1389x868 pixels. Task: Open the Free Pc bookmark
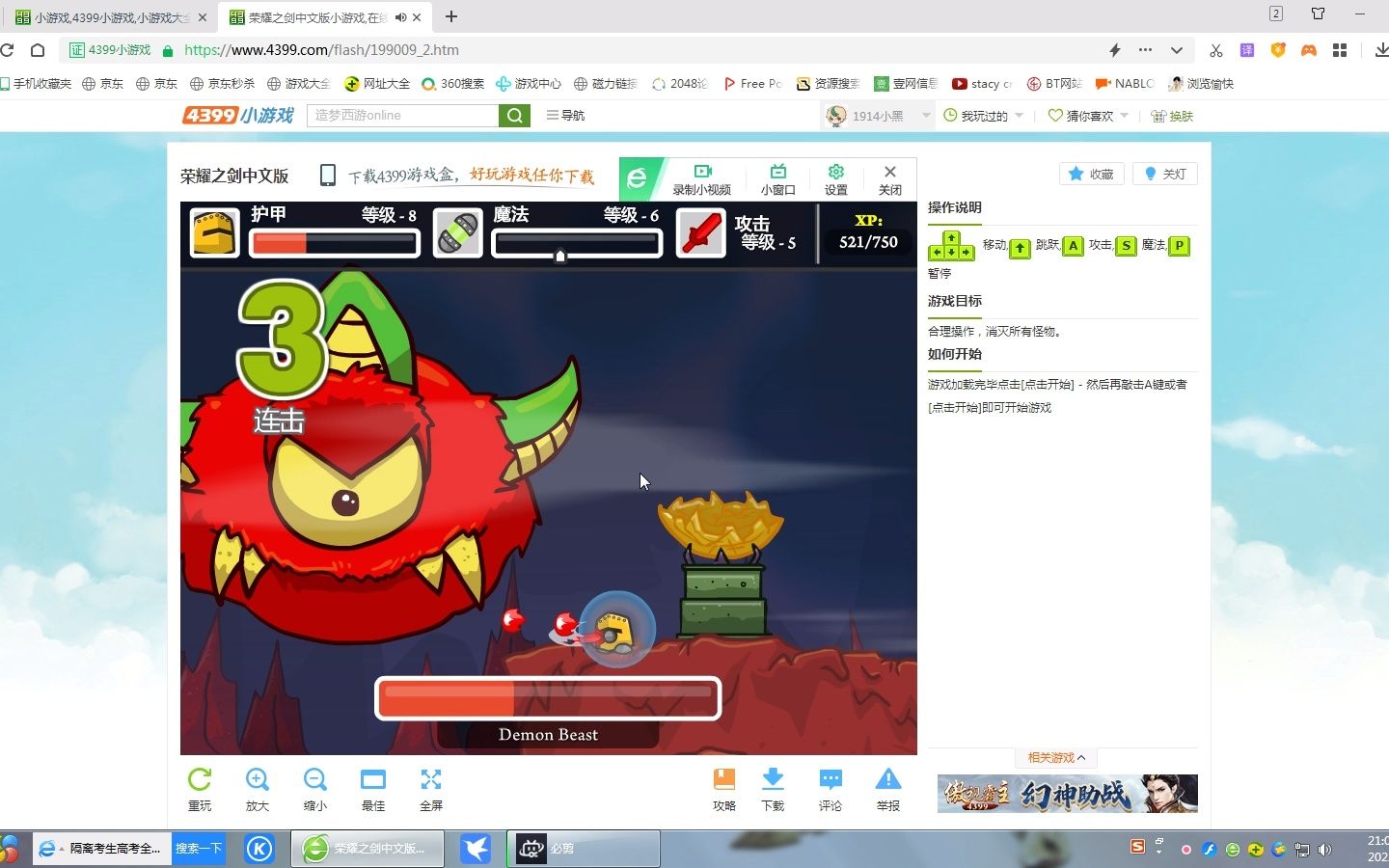click(752, 84)
